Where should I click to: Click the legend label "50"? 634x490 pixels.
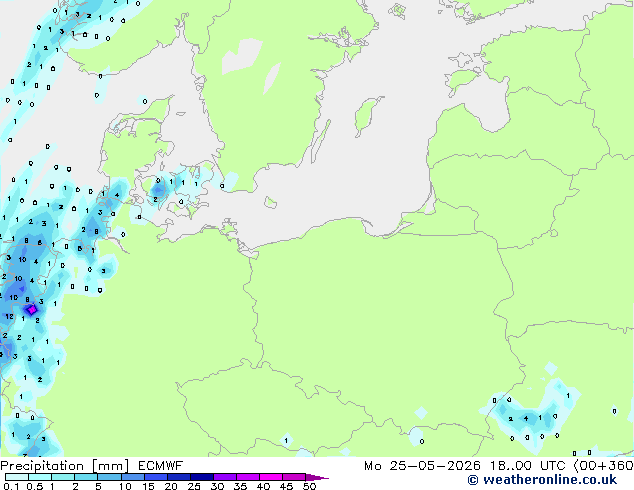[x=309, y=486]
